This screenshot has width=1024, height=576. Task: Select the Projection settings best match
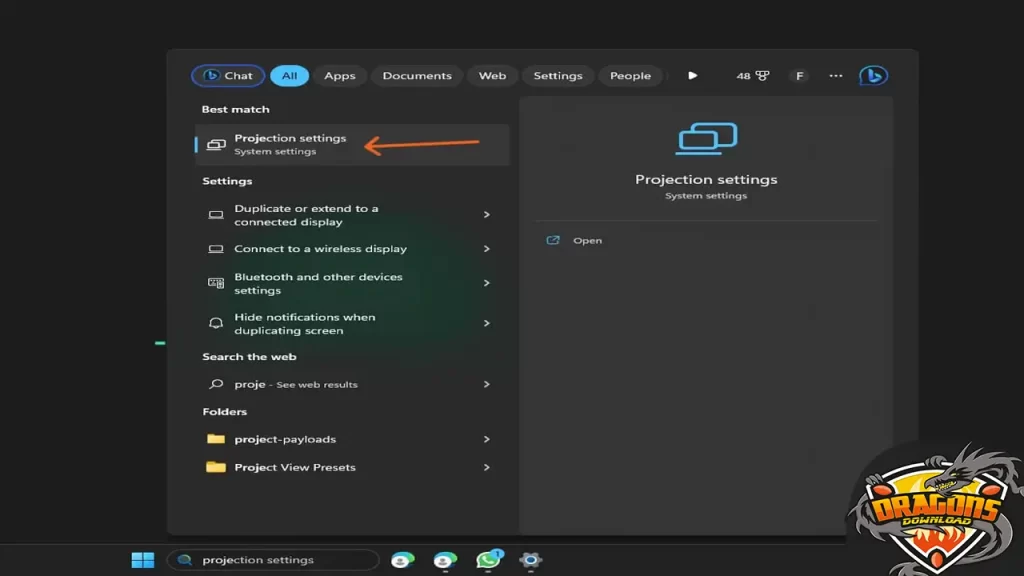click(x=290, y=145)
